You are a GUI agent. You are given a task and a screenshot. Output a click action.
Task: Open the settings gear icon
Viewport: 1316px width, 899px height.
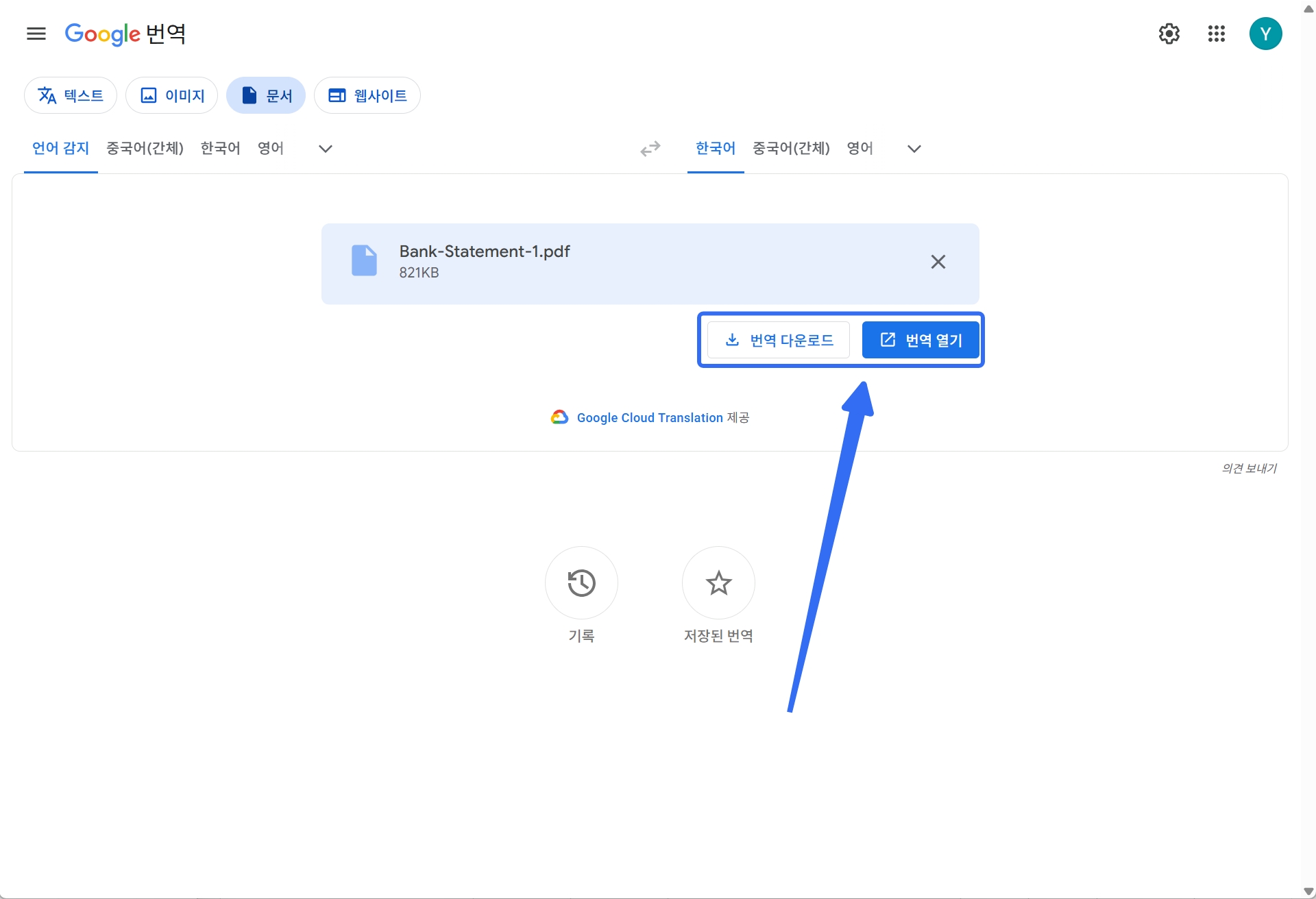click(1169, 34)
